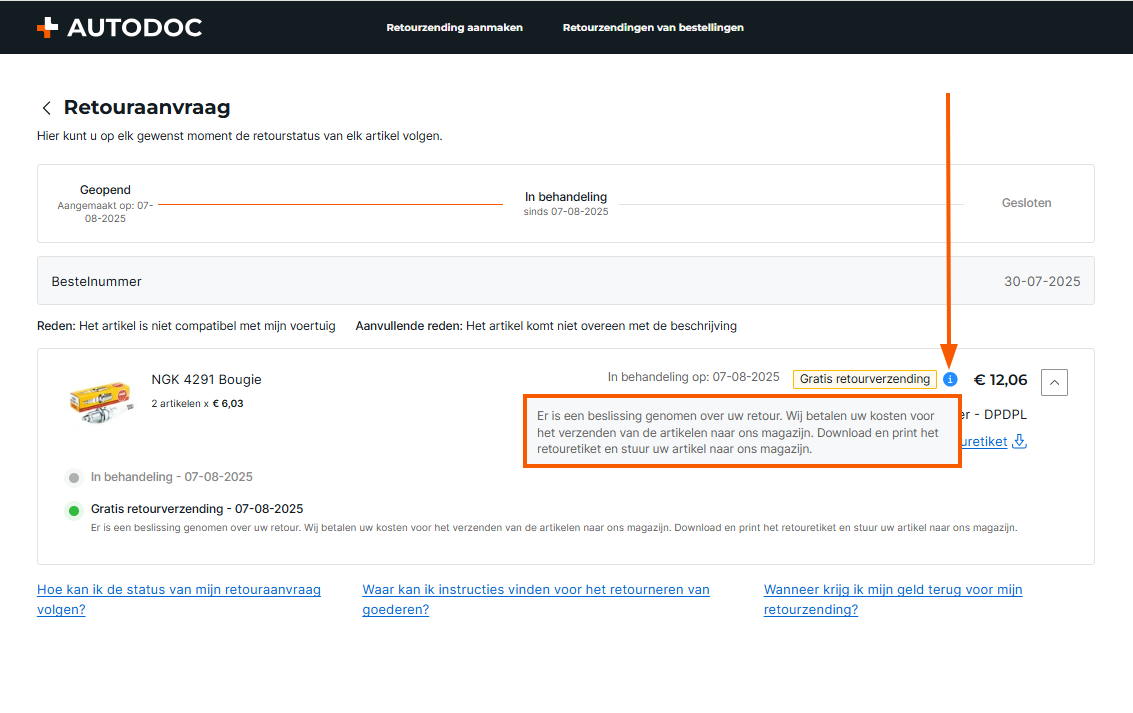Click the Bestelnummer header row

pyautogui.click(x=565, y=281)
